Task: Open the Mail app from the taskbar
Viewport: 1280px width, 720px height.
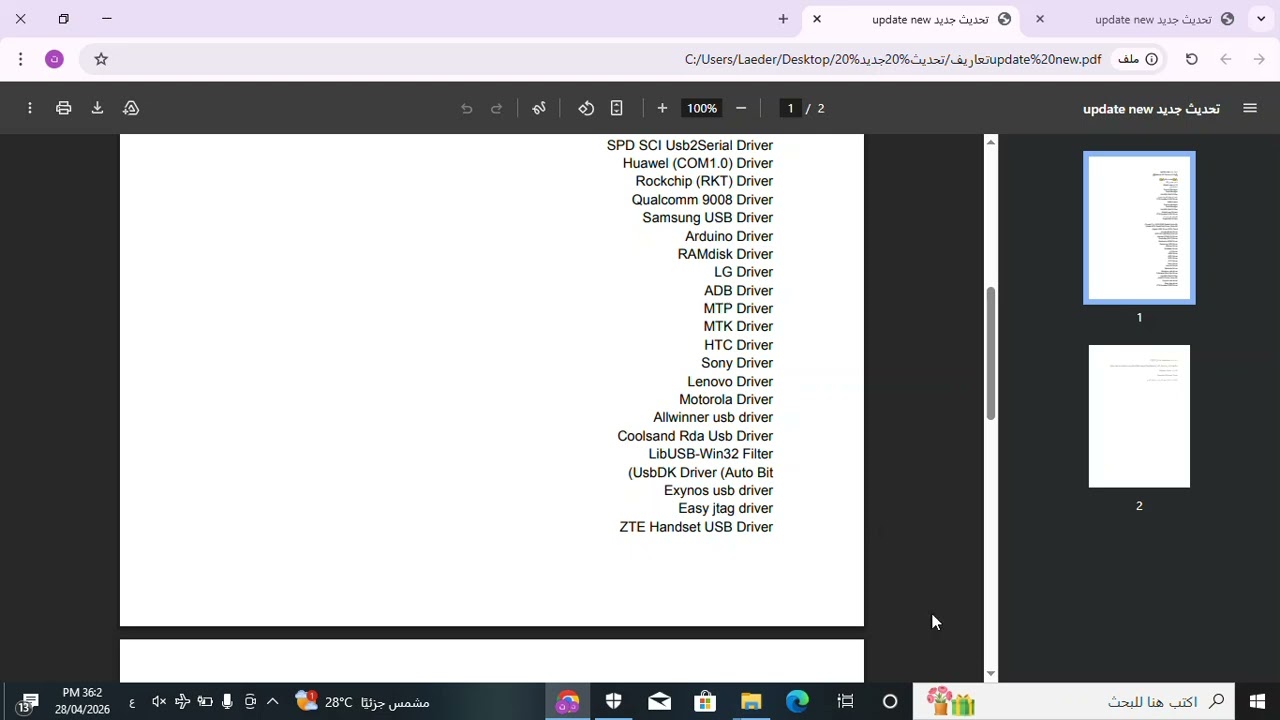Action: [659, 702]
